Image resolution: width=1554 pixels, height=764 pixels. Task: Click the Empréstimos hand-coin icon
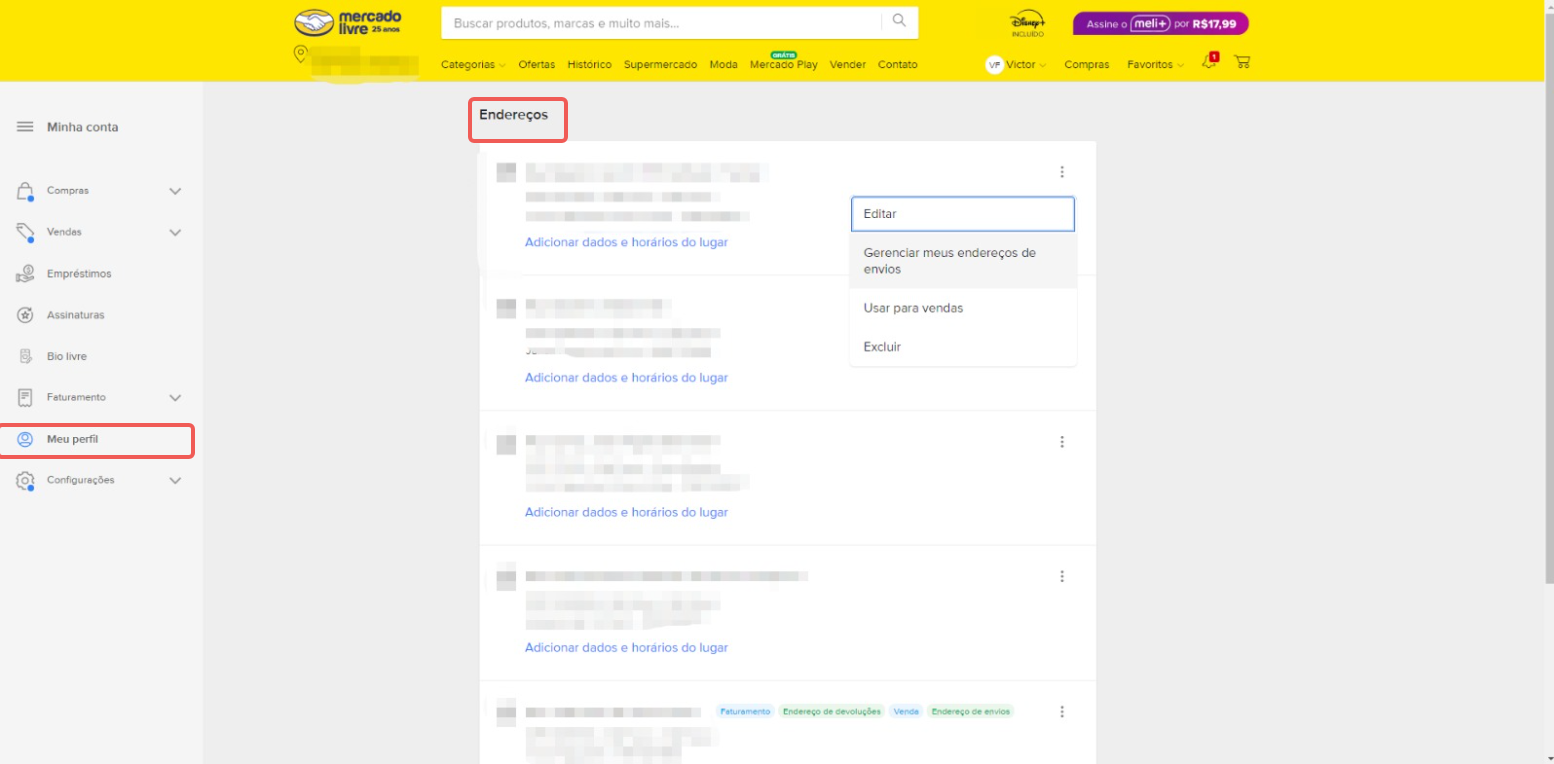pos(26,274)
